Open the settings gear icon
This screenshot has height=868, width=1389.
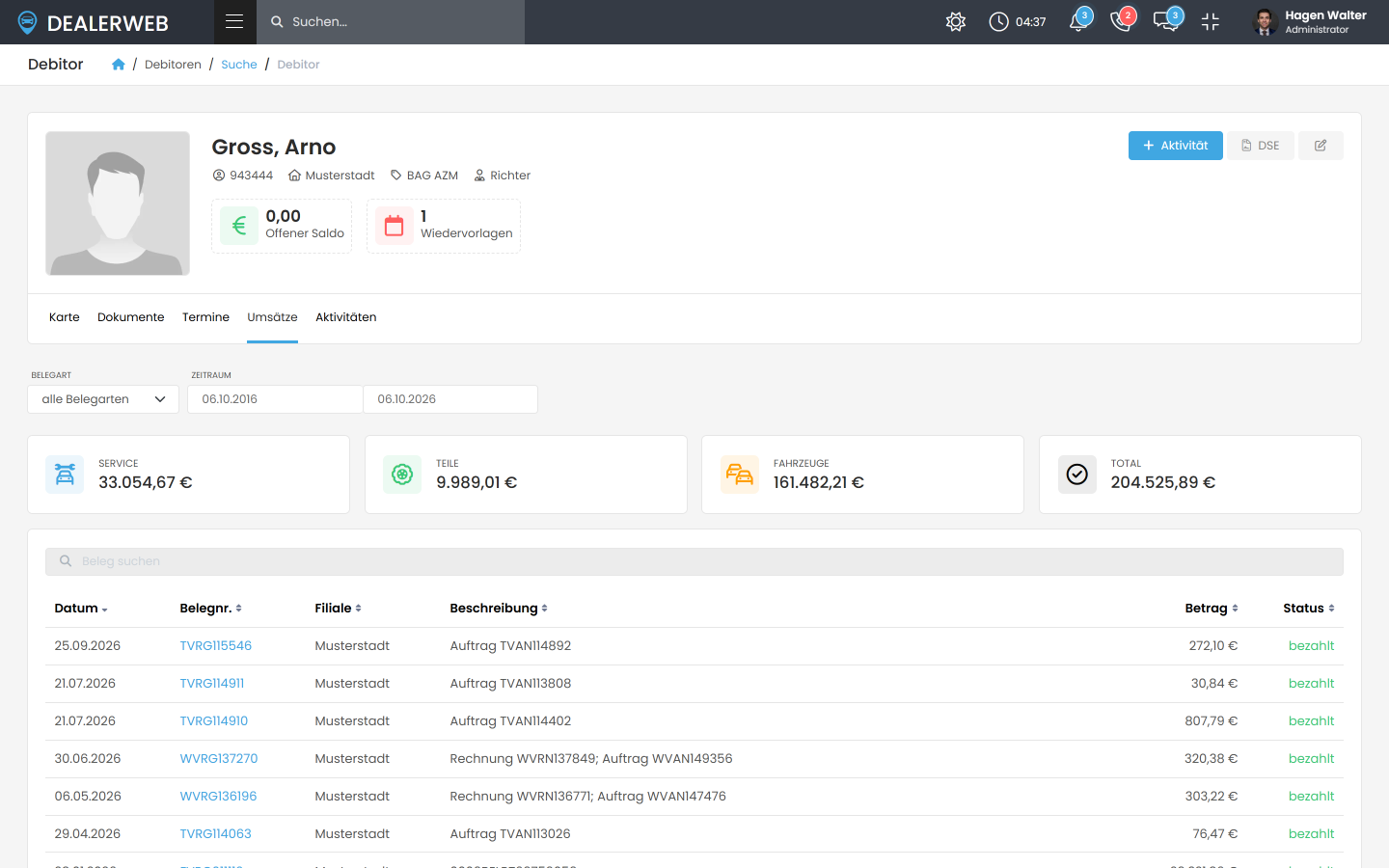coord(956,21)
